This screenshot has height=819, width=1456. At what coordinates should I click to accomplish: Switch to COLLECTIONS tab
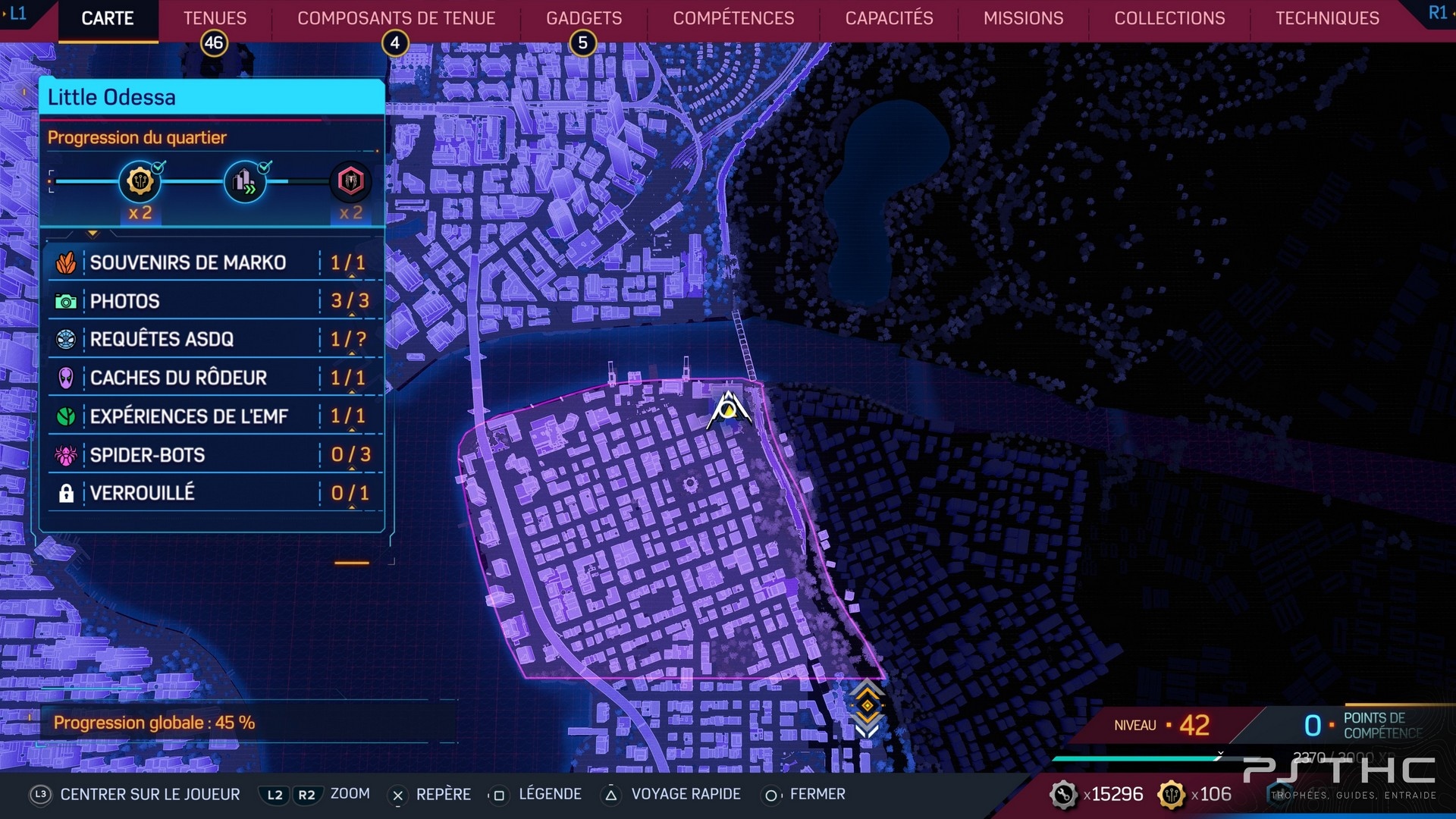(x=1169, y=18)
